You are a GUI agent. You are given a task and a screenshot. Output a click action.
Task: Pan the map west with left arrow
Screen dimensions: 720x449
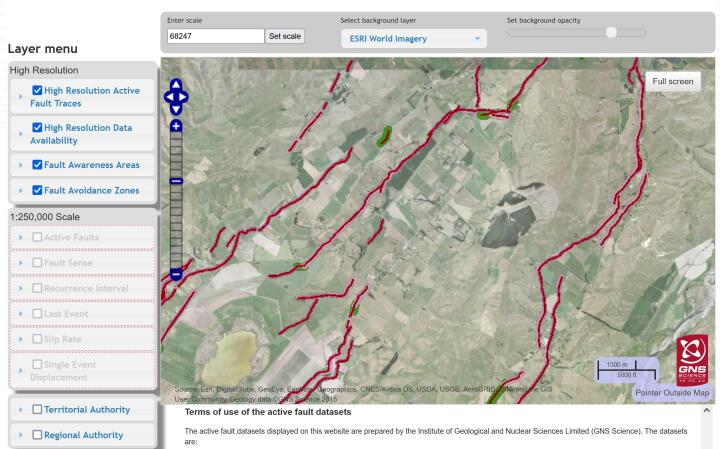point(169,97)
